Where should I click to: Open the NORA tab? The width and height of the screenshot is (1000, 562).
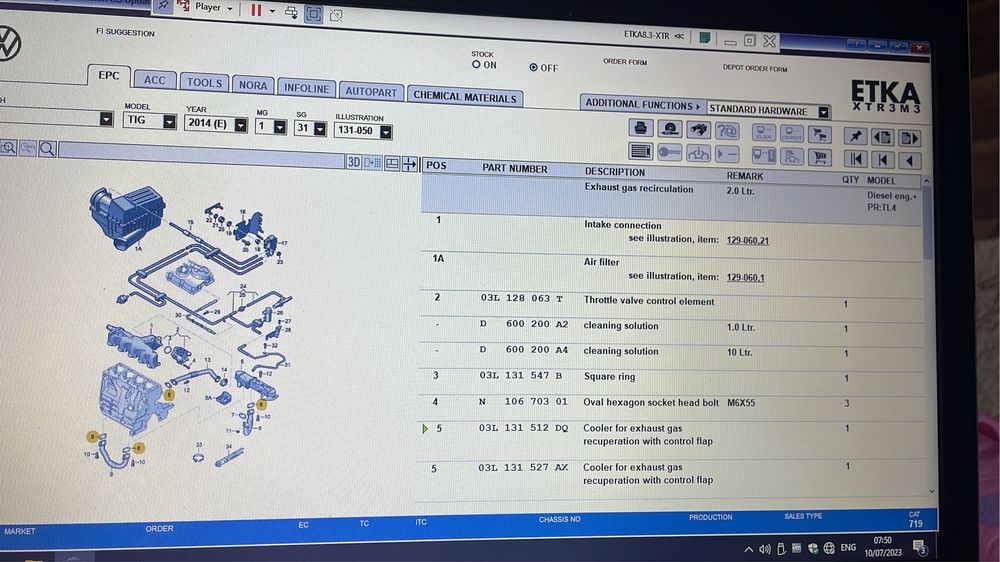(x=253, y=85)
